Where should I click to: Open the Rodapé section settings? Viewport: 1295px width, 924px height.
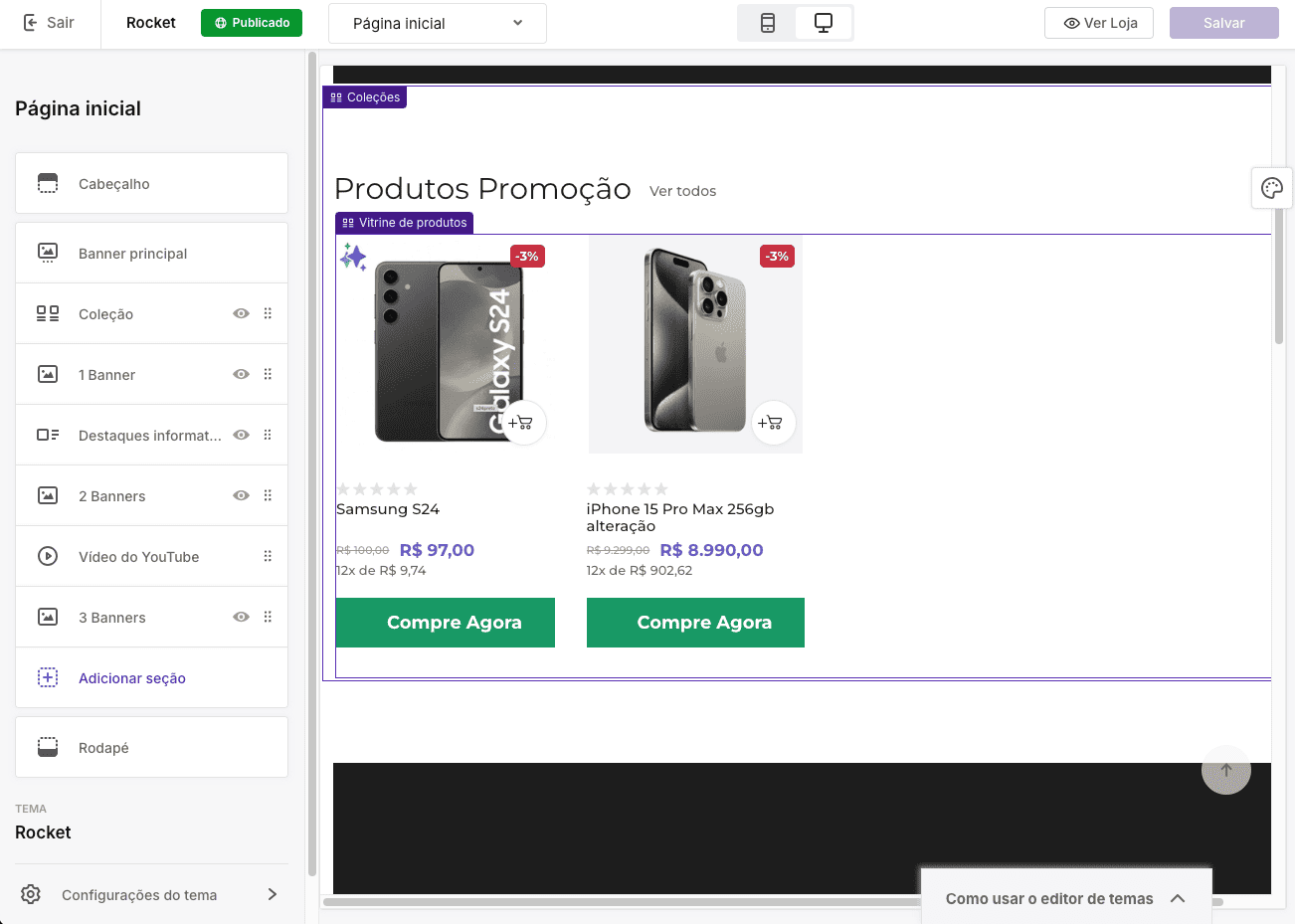151,747
